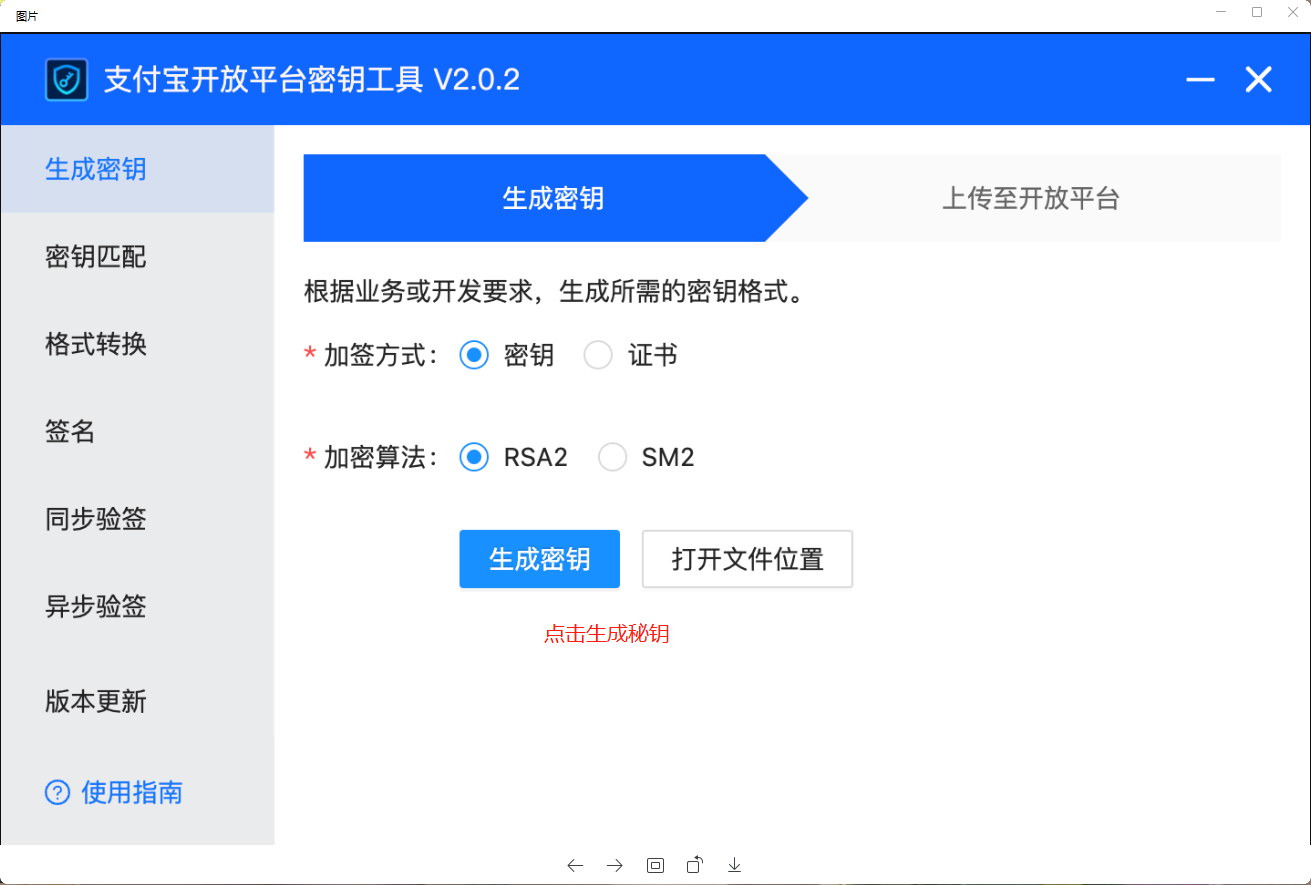Click the 打开文件位置 button

click(747, 559)
